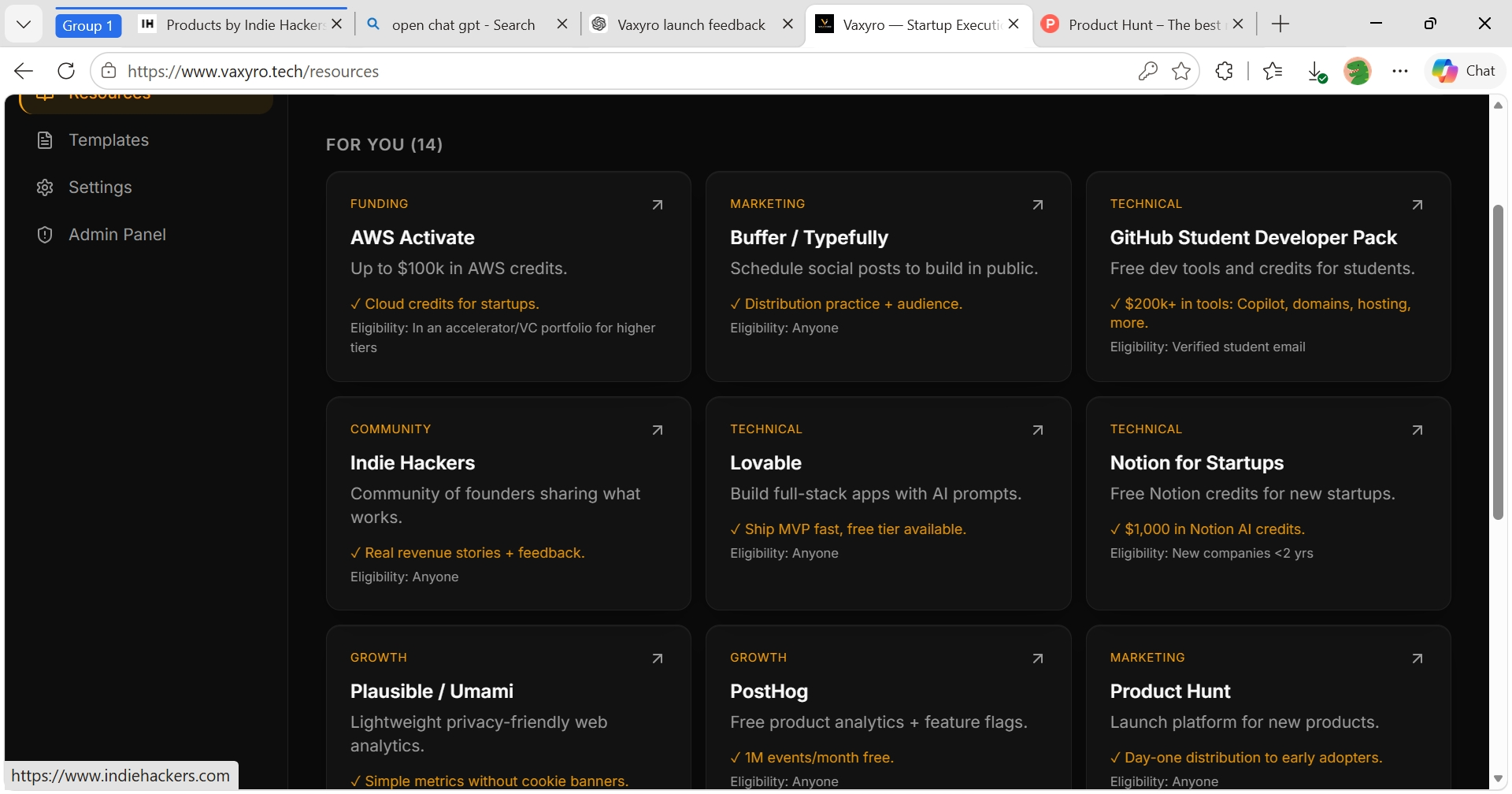This screenshot has height=794, width=1512.
Task: Open Settings in the sidebar
Action: [146, 187]
